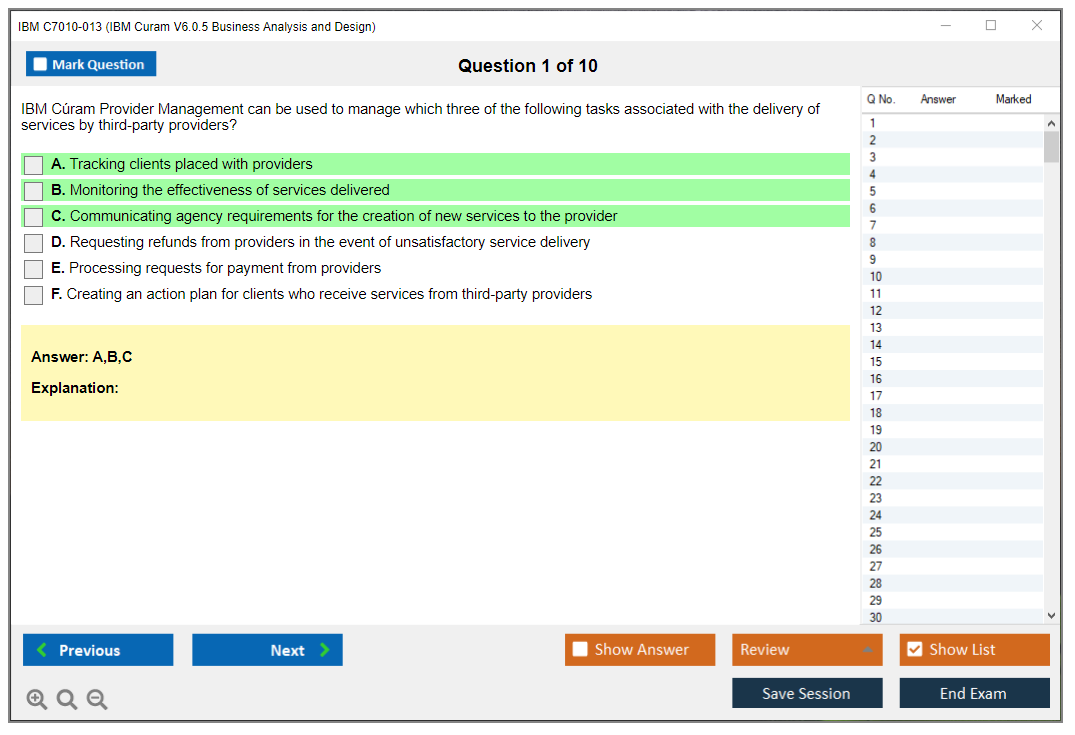Screen dimensions: 1075x735
Task: Check option F action plan checkbox
Action: (33, 295)
